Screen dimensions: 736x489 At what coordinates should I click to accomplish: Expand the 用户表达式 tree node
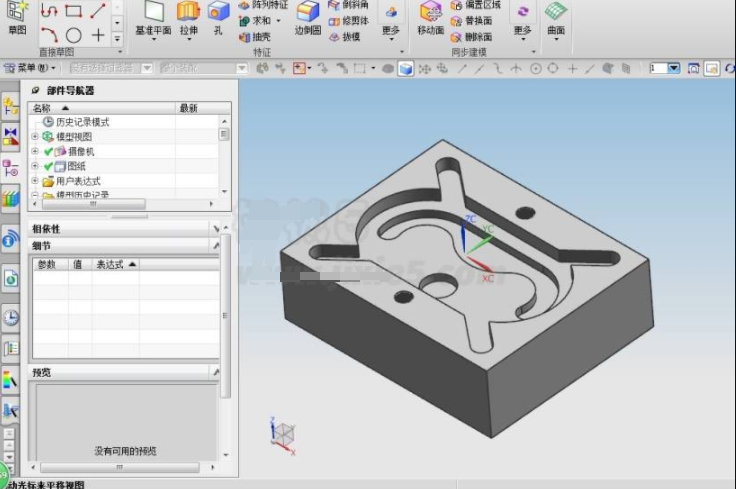click(x=35, y=181)
